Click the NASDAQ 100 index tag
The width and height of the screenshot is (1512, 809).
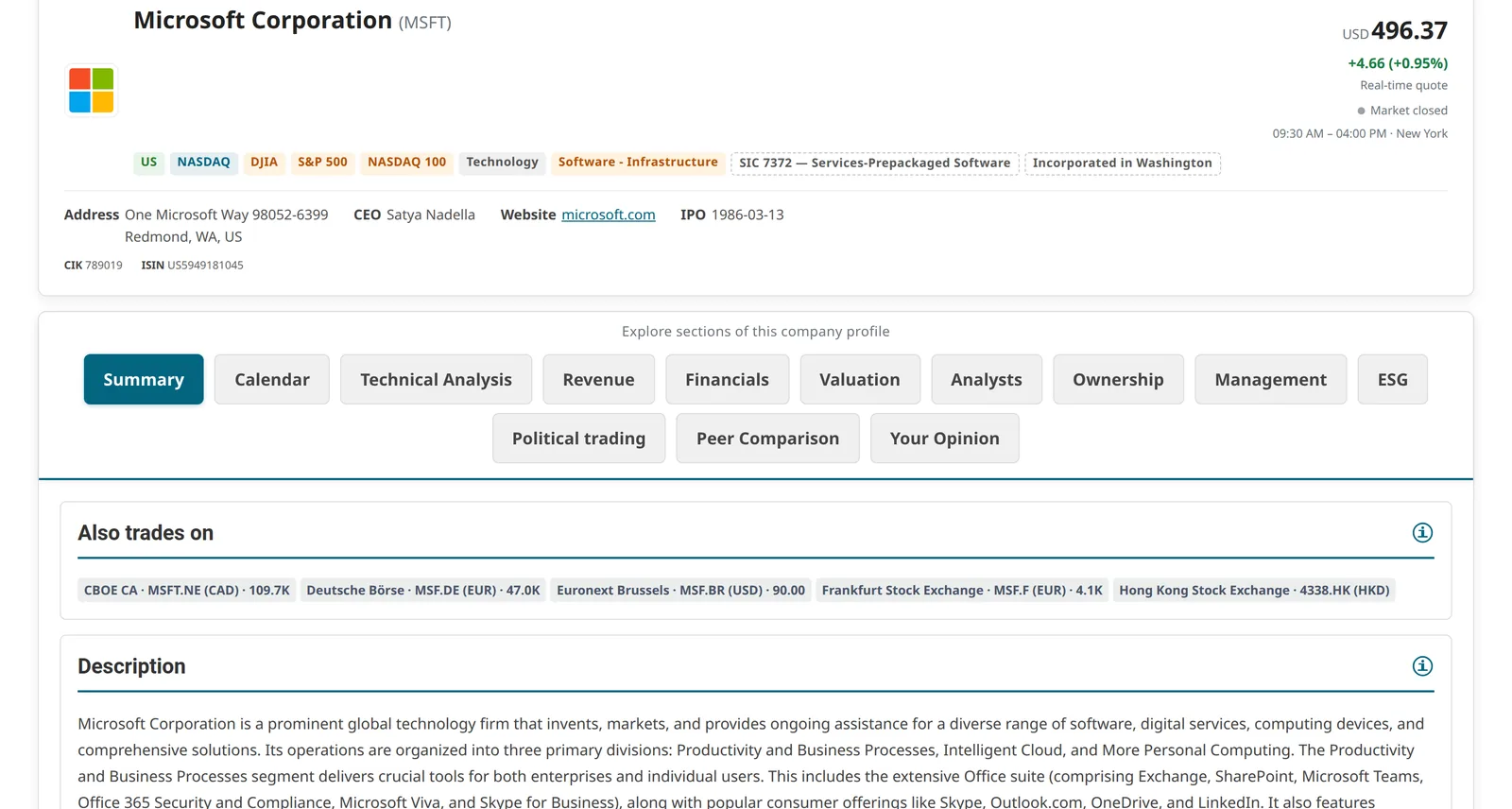tap(406, 163)
